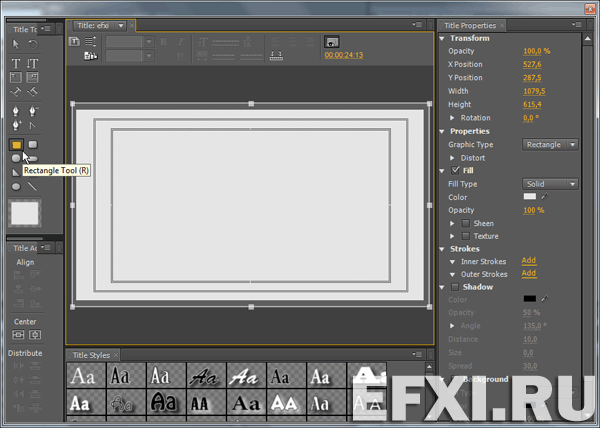The width and height of the screenshot is (600, 428).
Task: Add an Outer Stroke
Action: 528,273
